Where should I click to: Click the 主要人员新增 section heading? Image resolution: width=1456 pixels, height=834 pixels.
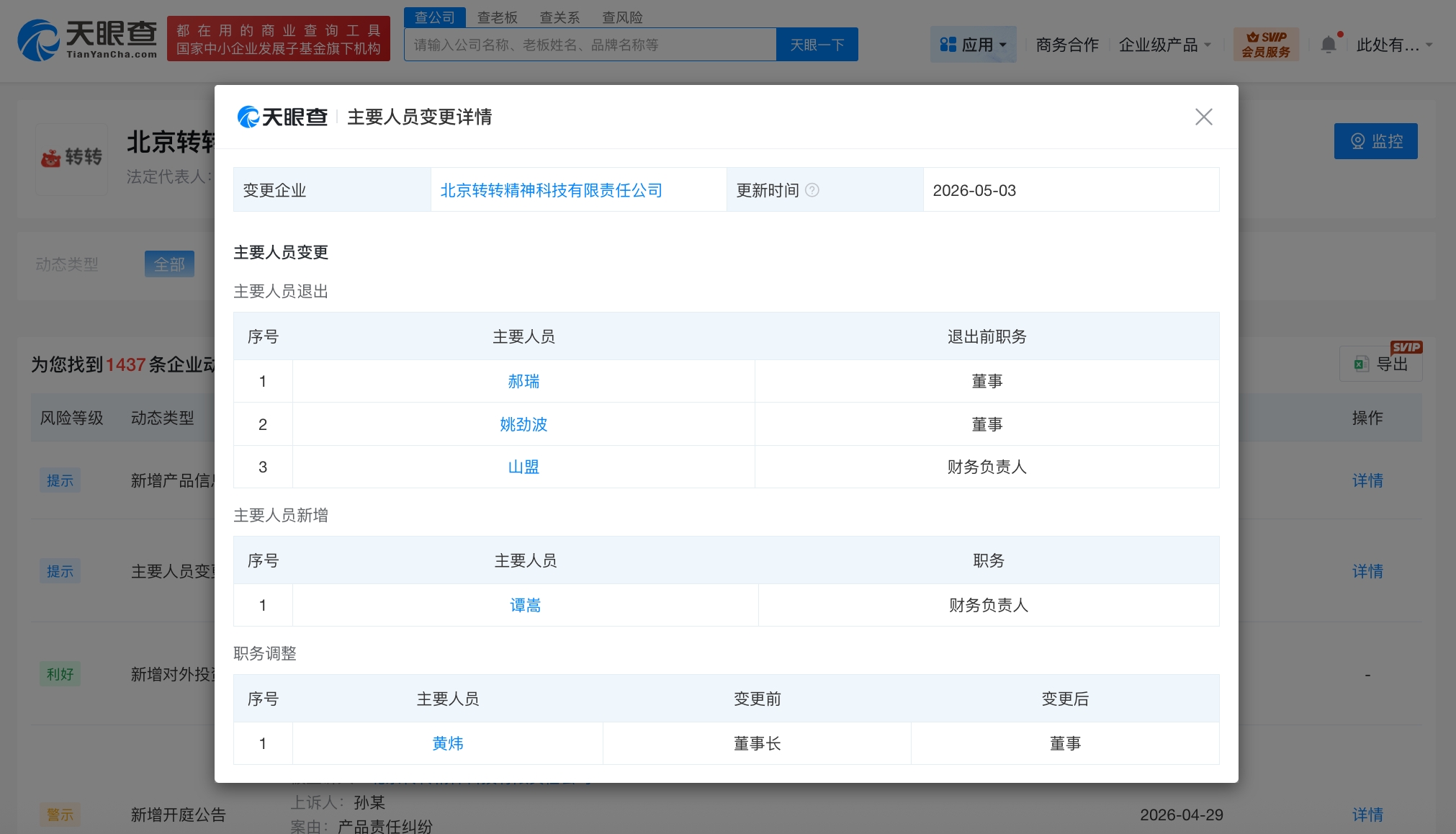click(x=281, y=515)
